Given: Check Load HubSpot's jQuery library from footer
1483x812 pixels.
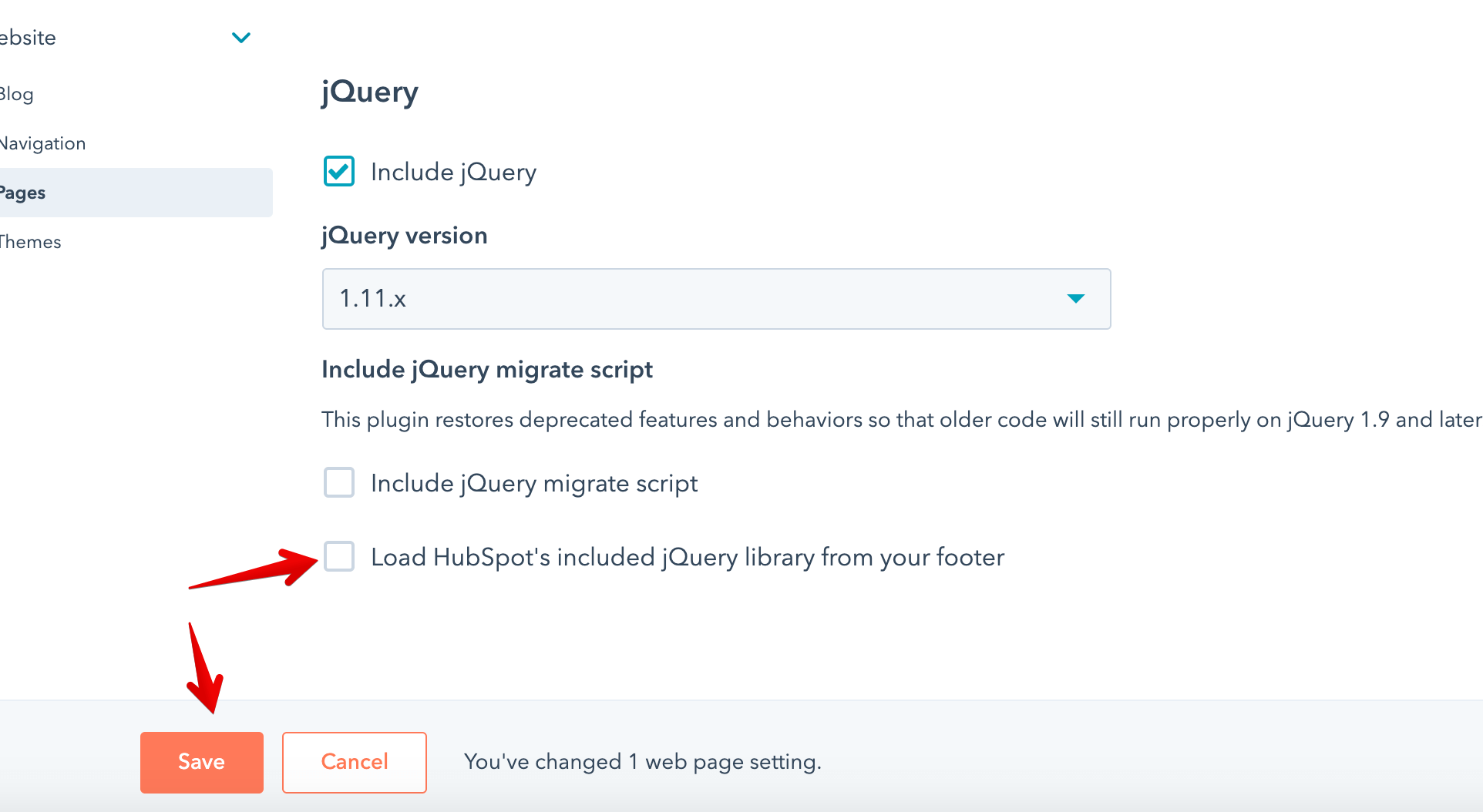Looking at the screenshot, I should (338, 557).
